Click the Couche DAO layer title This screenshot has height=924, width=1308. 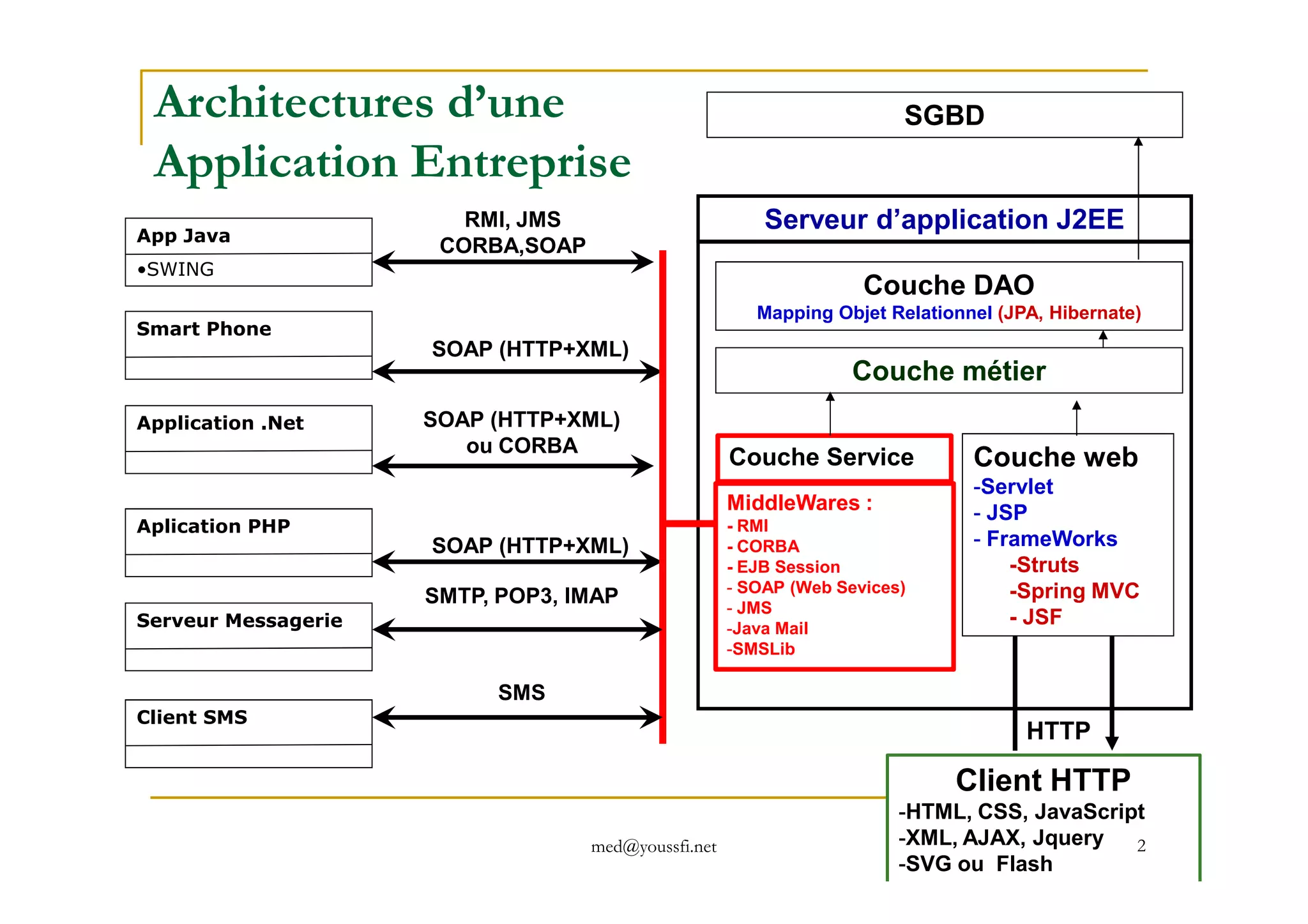[948, 285]
